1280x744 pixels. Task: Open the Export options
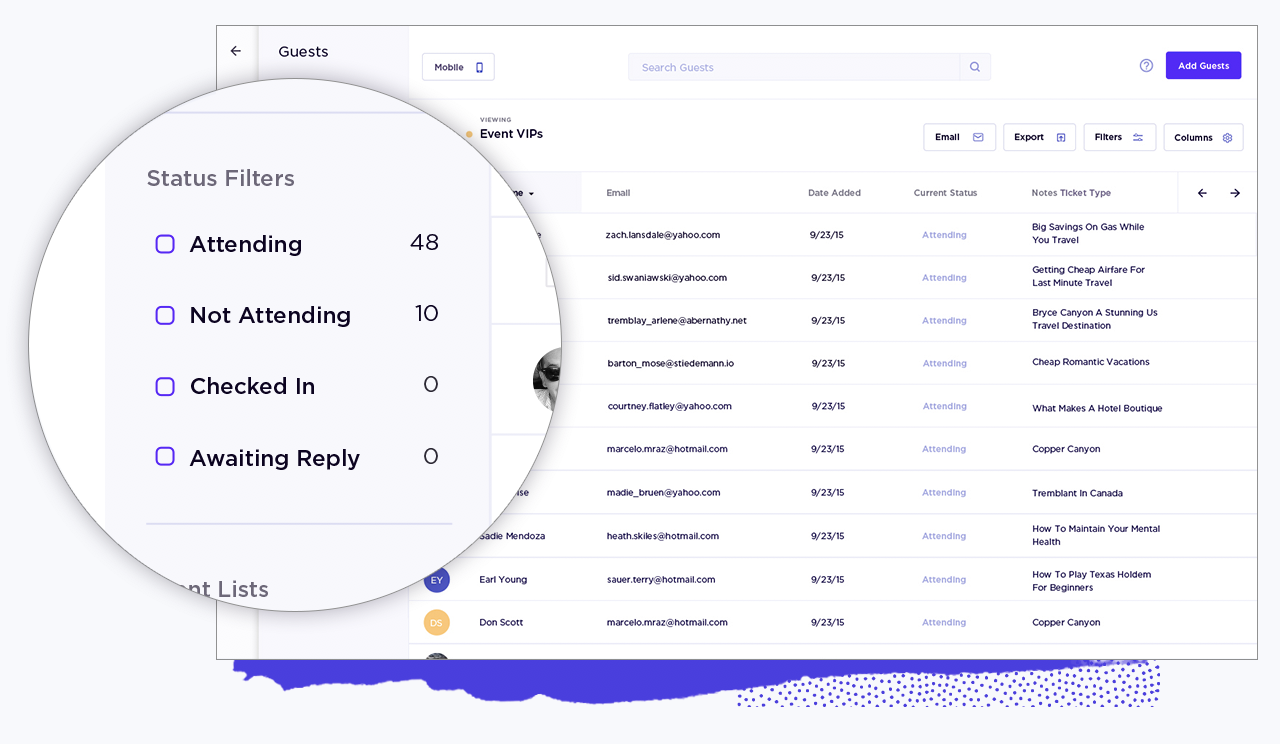(1039, 137)
